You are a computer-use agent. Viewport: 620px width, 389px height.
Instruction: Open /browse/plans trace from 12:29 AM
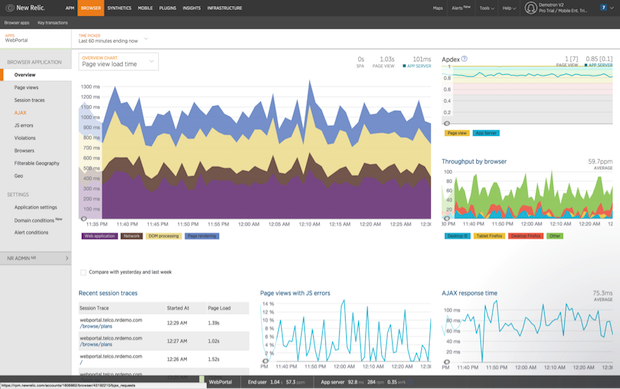pyautogui.click(x=96, y=327)
